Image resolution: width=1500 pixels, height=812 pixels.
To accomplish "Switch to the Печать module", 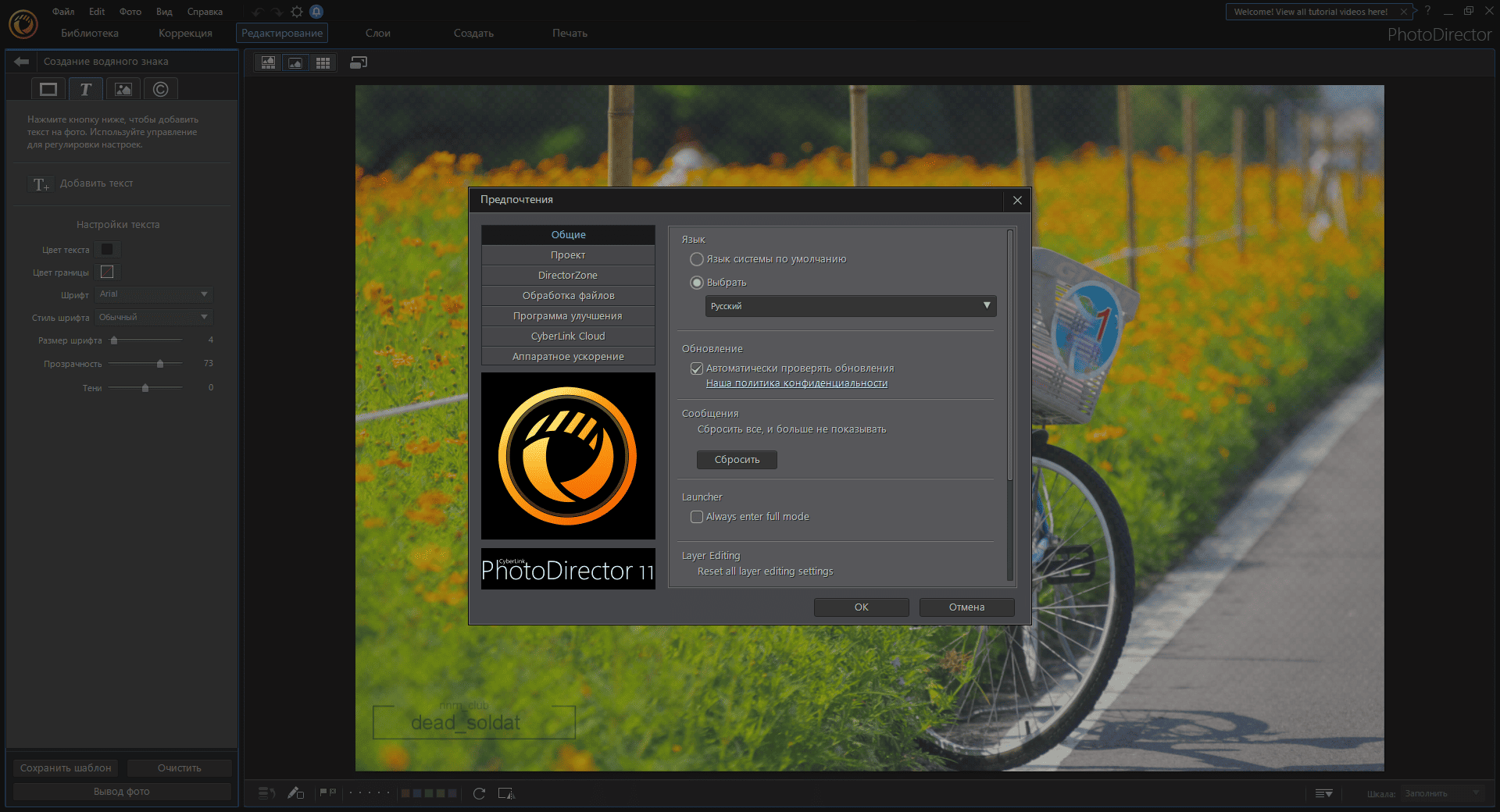I will tap(570, 33).
